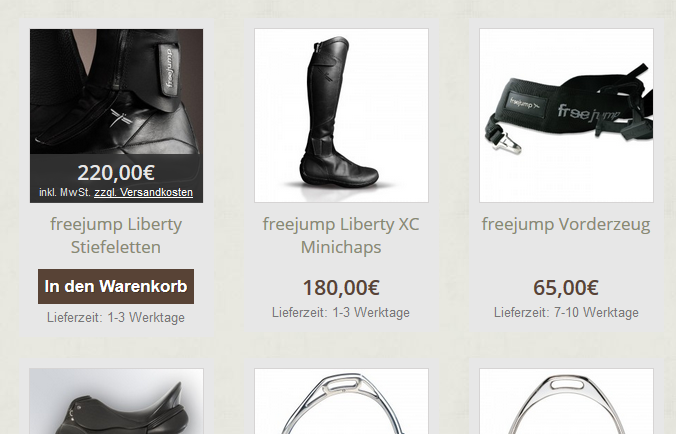676x434 pixels.
Task: Open the zzgl. Versandkosten link
Action: [144, 192]
